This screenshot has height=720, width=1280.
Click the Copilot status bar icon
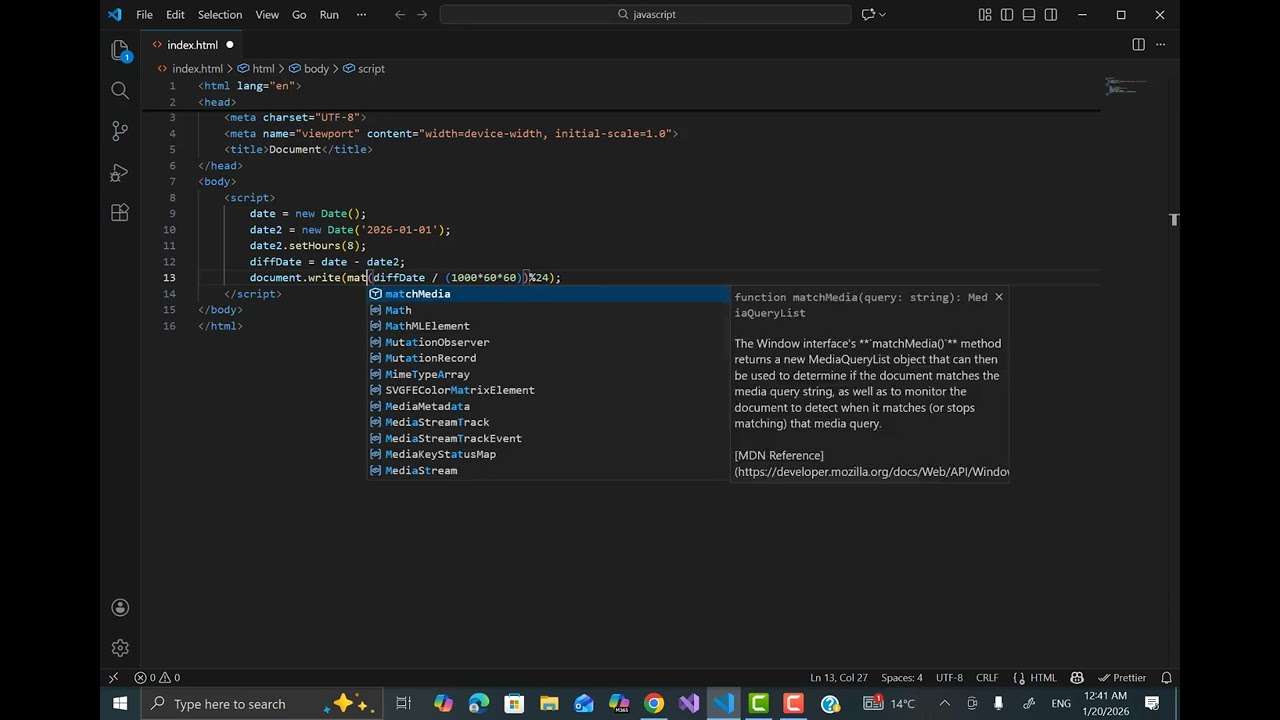click(x=1077, y=677)
